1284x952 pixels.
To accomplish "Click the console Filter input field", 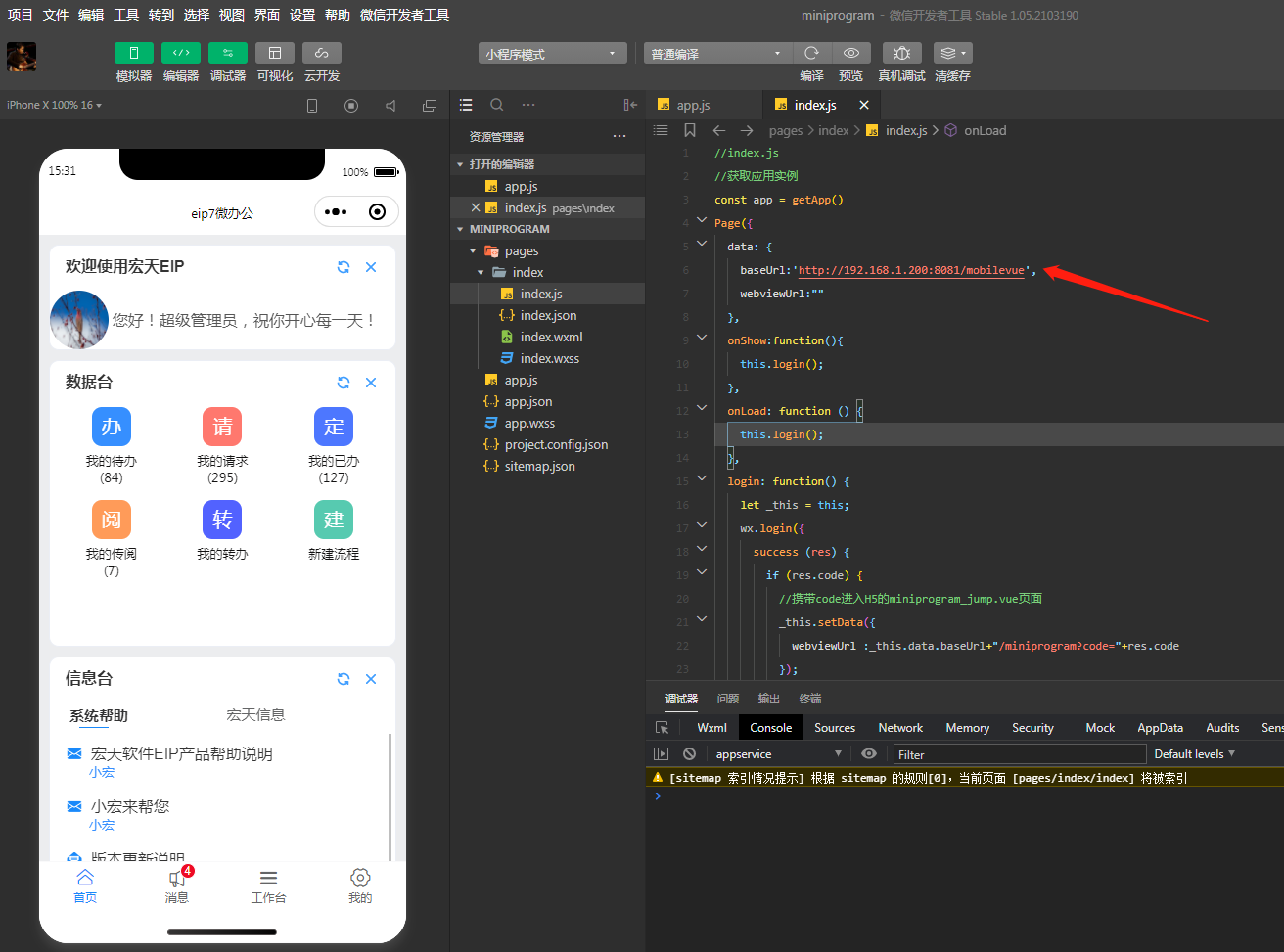I will (1019, 754).
